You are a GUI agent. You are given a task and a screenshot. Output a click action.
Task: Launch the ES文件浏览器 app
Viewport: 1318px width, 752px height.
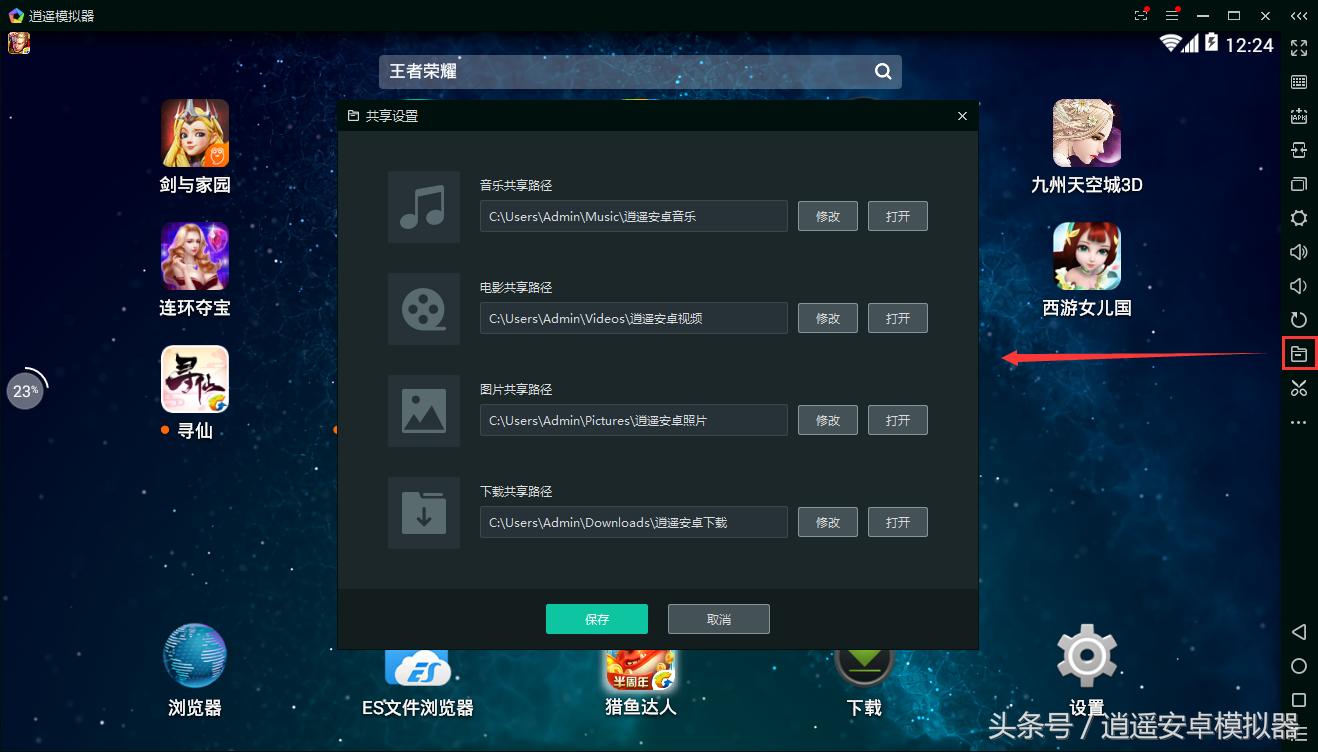(417, 670)
